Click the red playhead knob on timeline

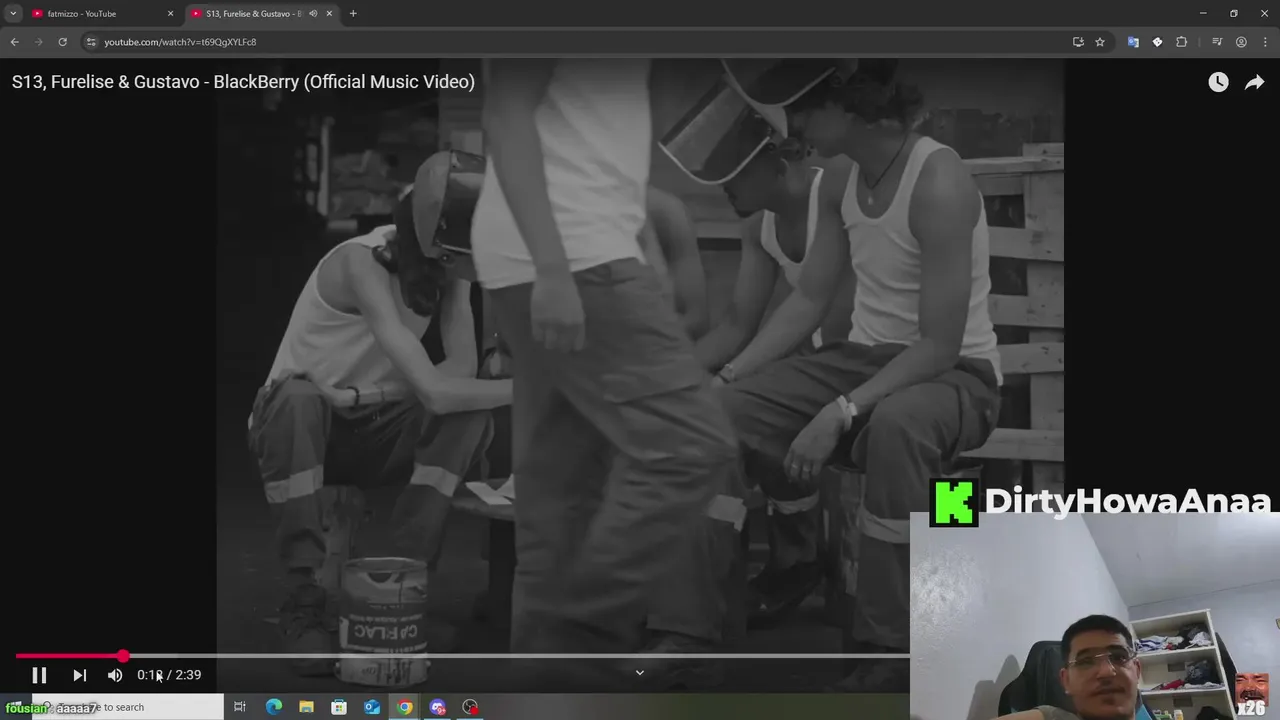point(123,656)
